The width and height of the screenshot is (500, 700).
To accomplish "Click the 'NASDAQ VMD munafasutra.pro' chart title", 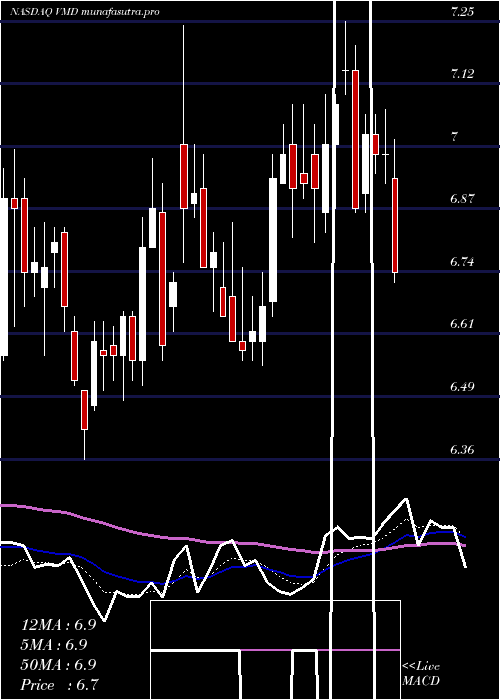I will [84, 12].
